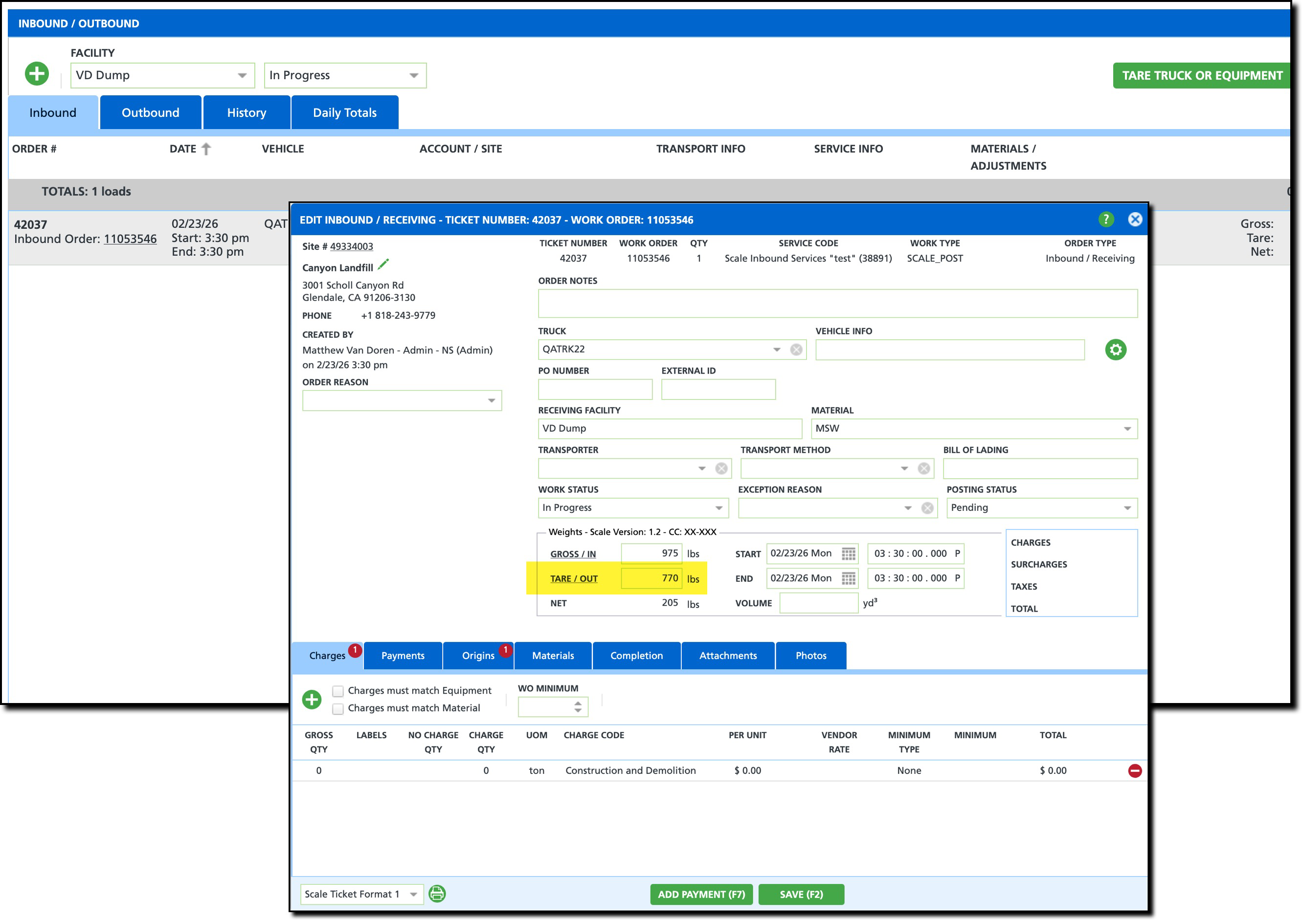Open the Posting Status Pending dropdown
Image resolution: width=1302 pixels, height=924 pixels.
[1127, 508]
